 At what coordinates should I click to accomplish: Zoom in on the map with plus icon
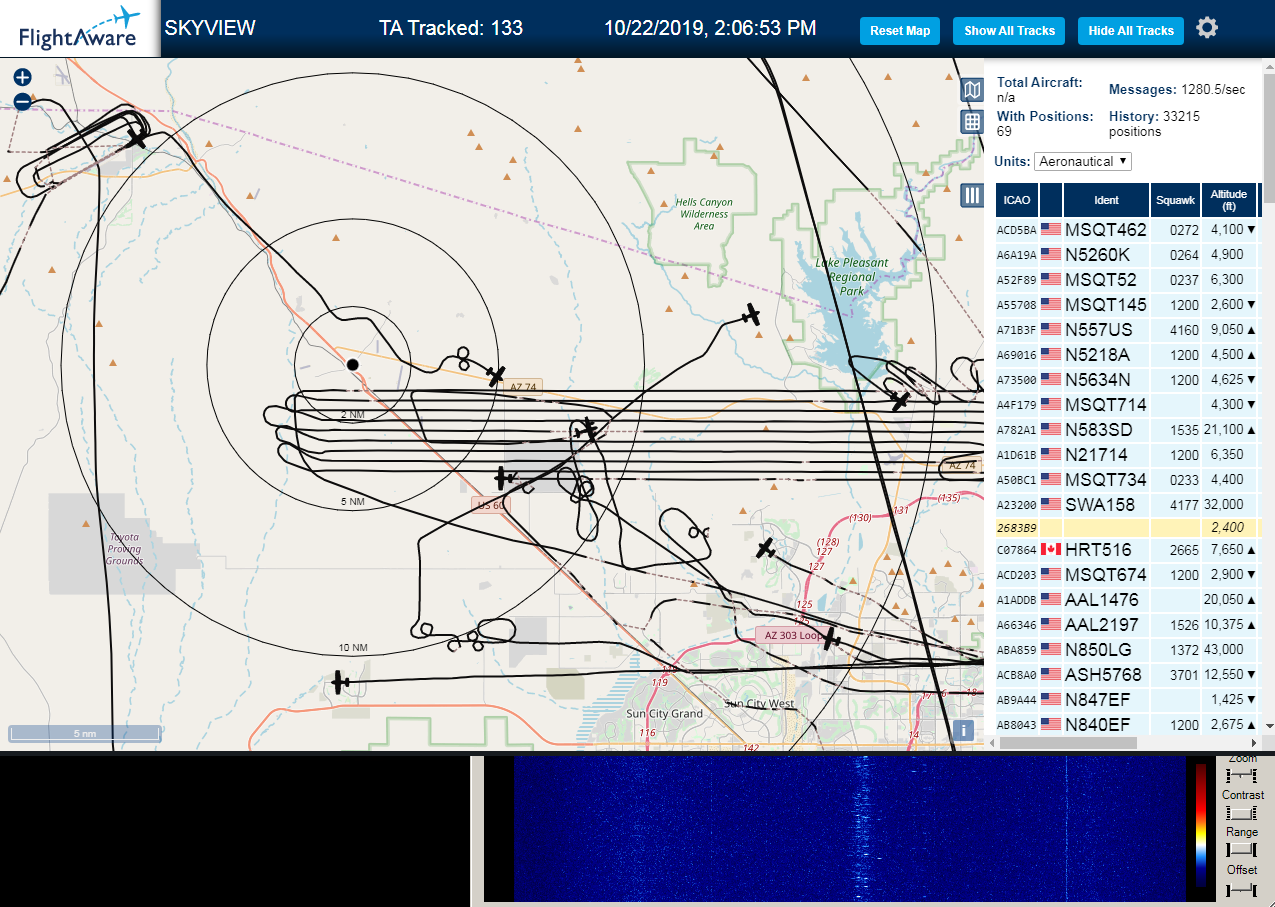coord(22,77)
